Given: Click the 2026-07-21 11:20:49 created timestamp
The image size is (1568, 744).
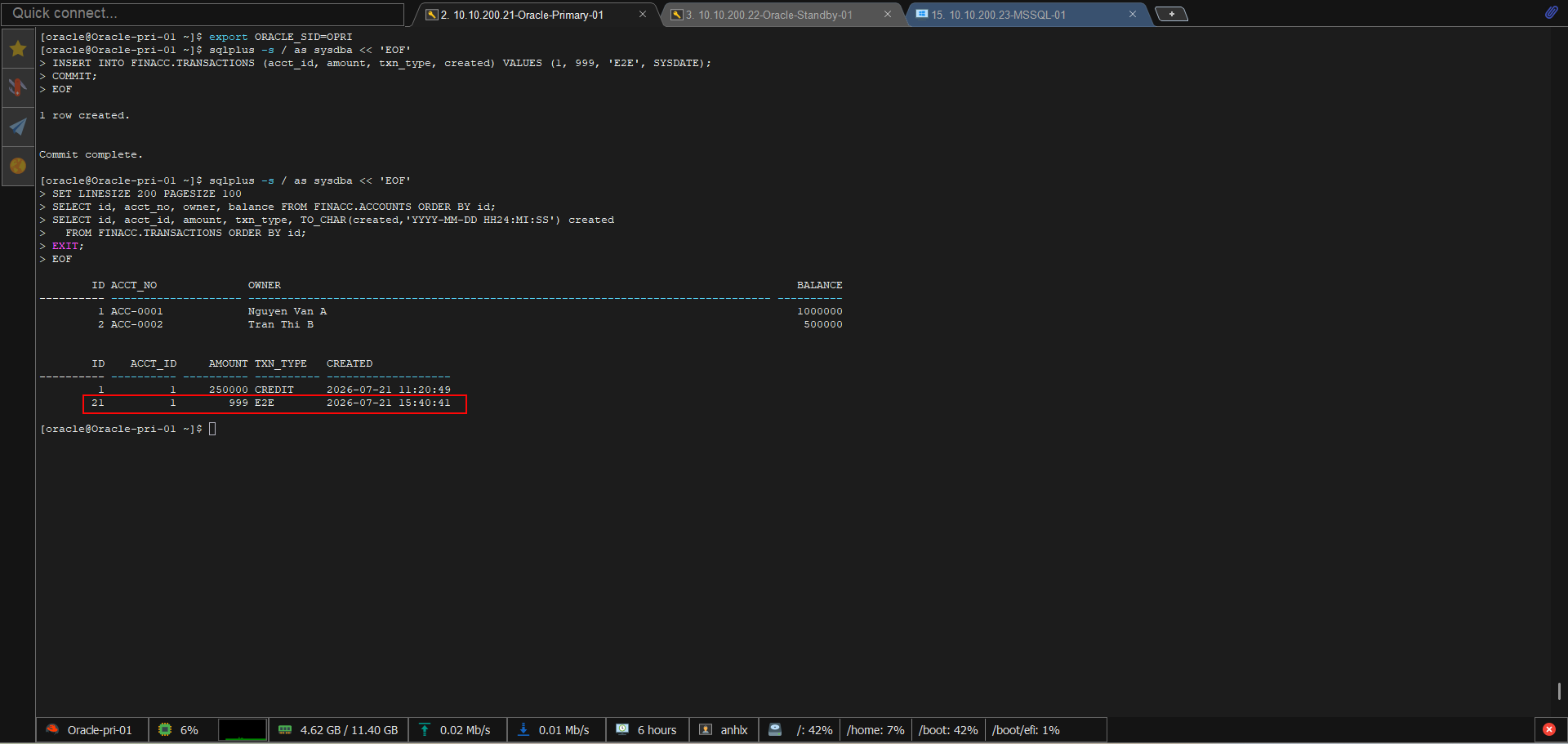Looking at the screenshot, I should (x=389, y=390).
